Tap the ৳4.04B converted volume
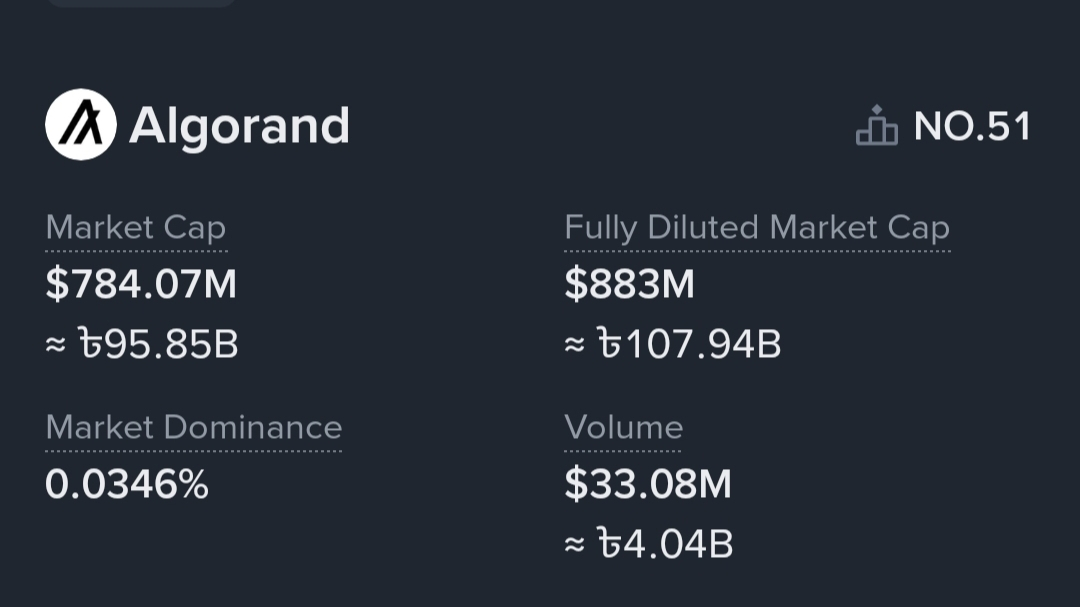The image size is (1080, 607). tap(665, 545)
